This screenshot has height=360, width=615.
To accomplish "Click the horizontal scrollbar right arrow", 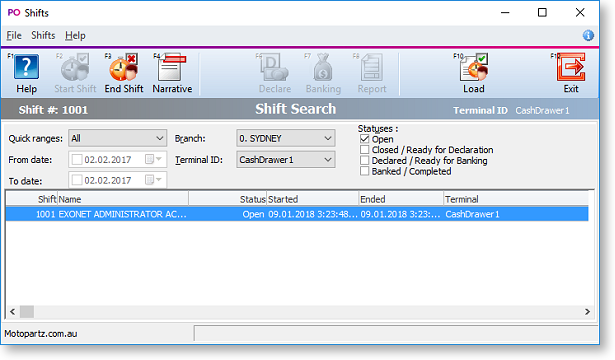I will click(x=587, y=312).
